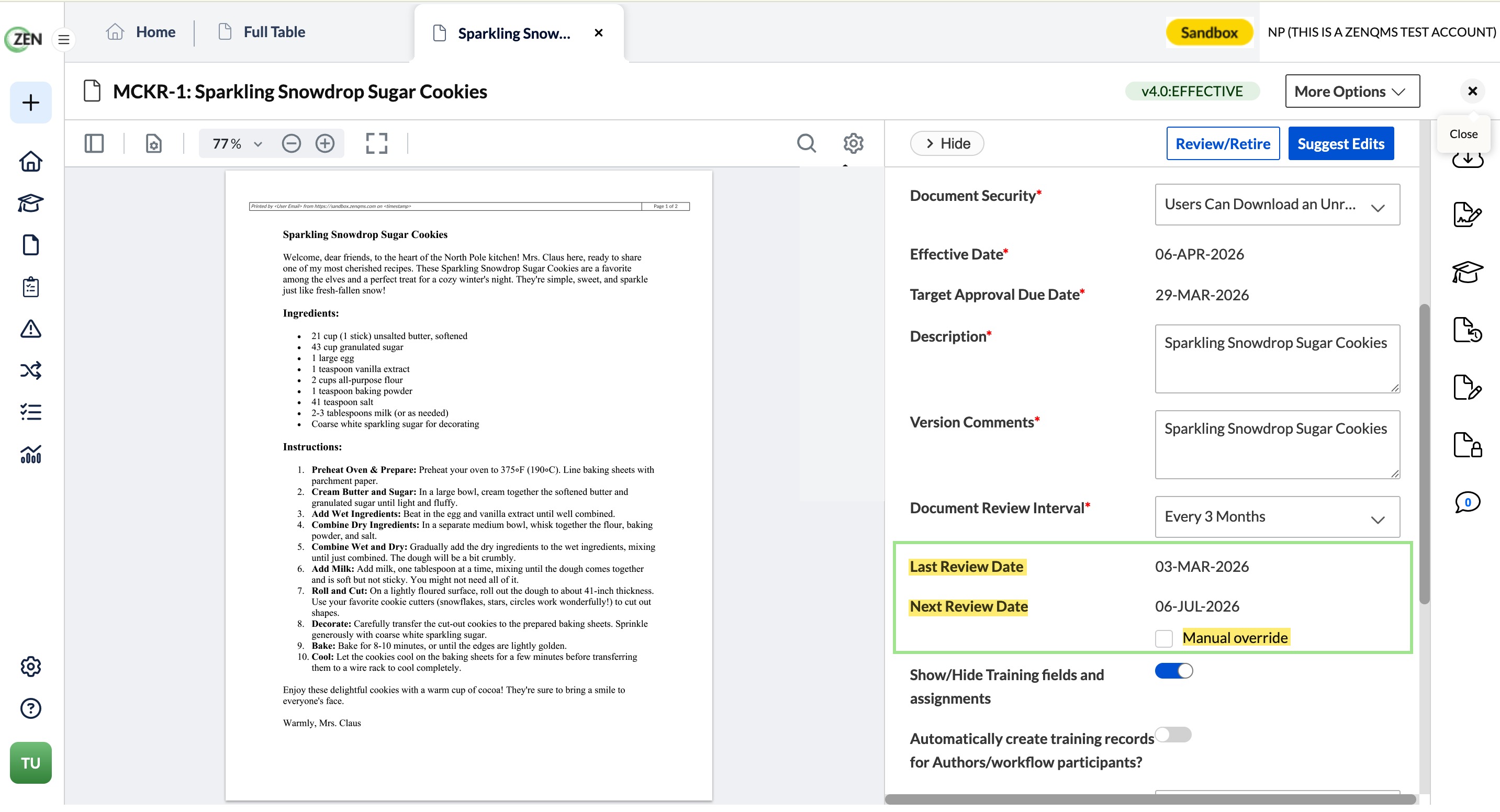Click "Warmly, Mrs. Claus" in the document

pos(322,724)
